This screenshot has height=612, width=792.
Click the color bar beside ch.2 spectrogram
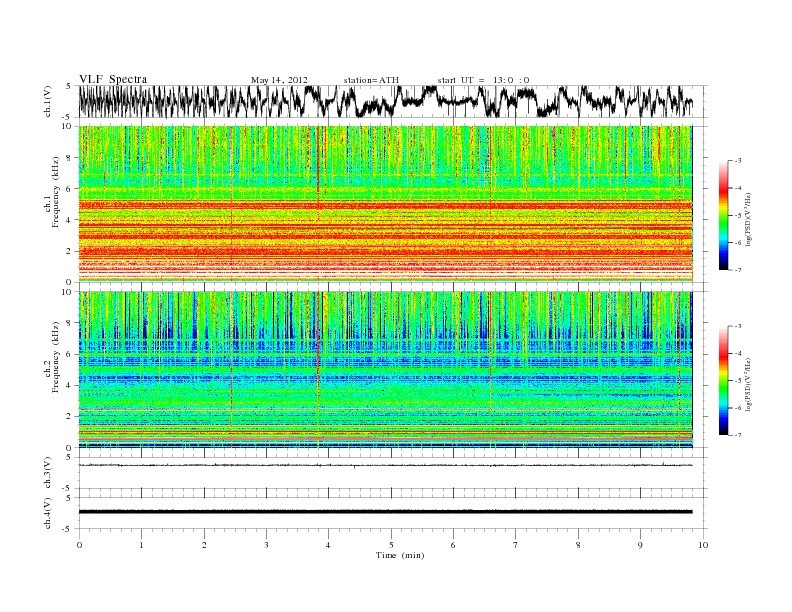pos(724,381)
